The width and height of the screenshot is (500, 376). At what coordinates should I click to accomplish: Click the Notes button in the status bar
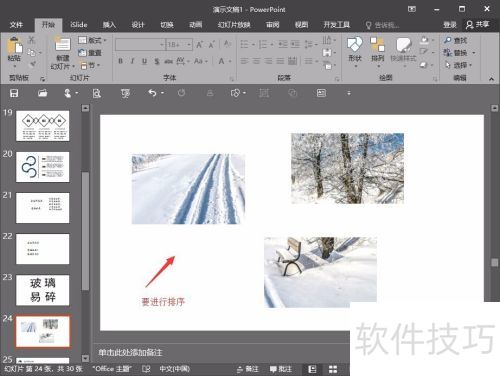tap(248, 369)
